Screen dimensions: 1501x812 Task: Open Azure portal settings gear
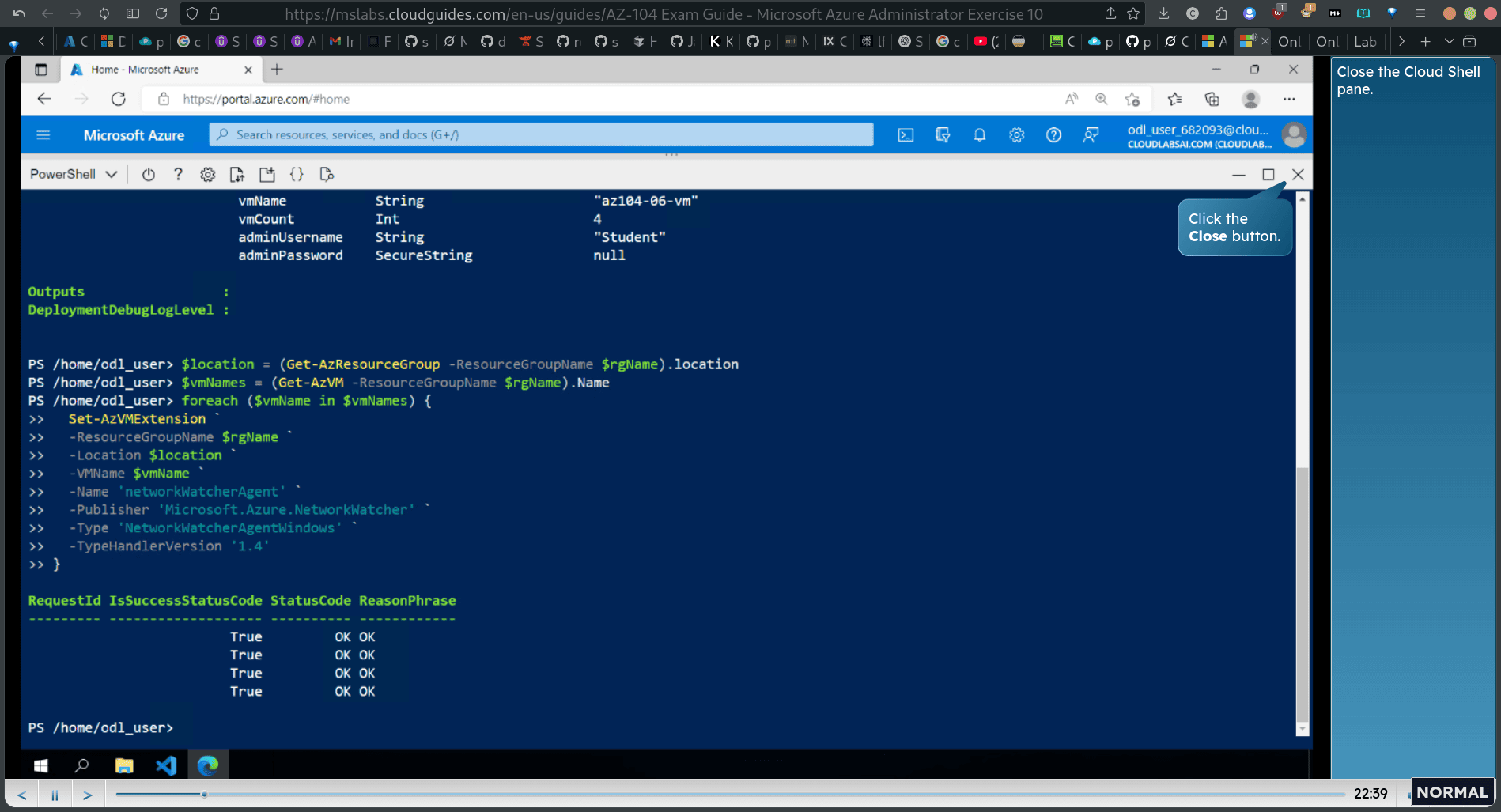1016,135
